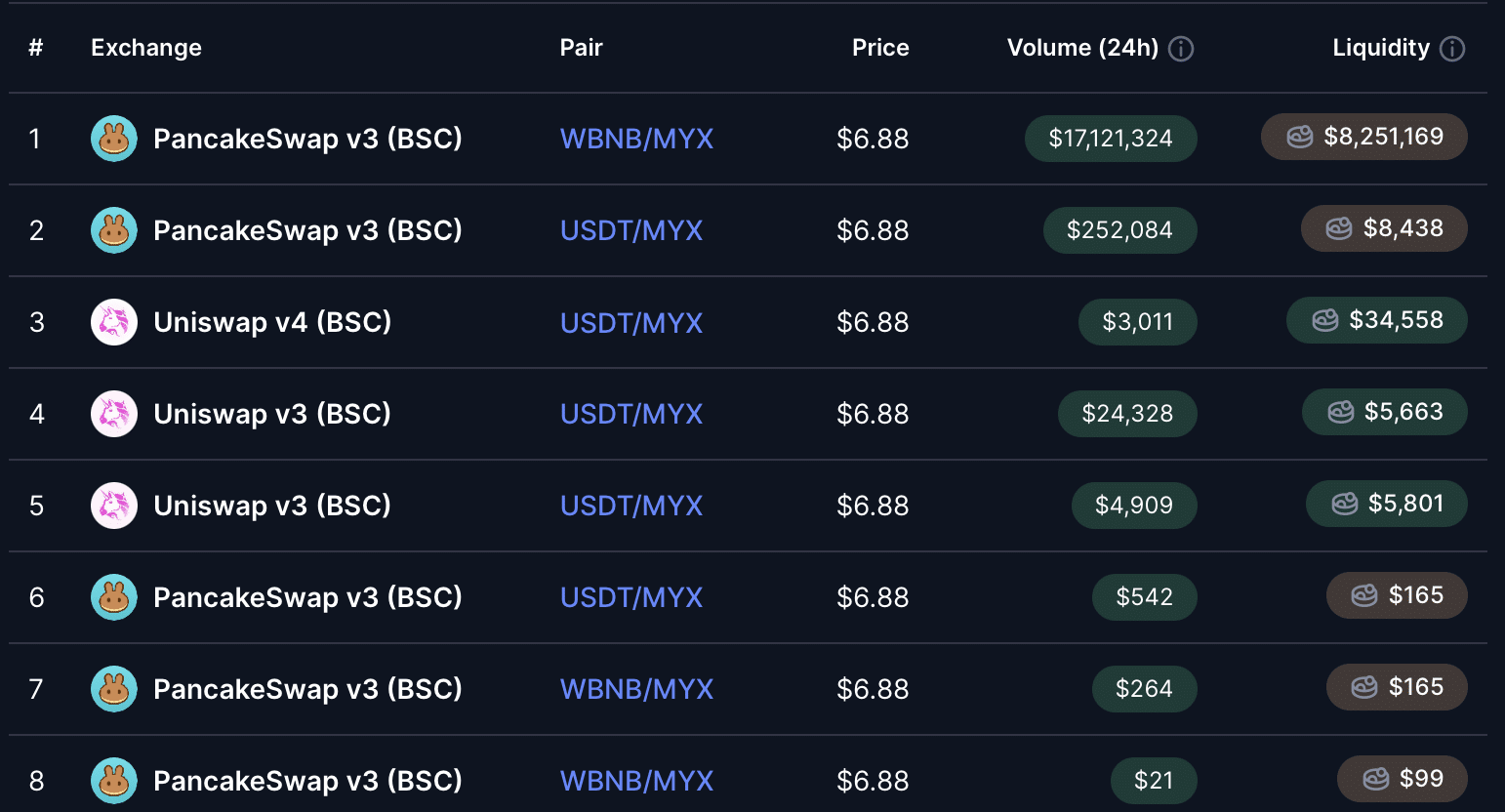Viewport: 1505px width, 812px height.
Task: Click the $8,438 liquidity badge
Action: (x=1384, y=228)
